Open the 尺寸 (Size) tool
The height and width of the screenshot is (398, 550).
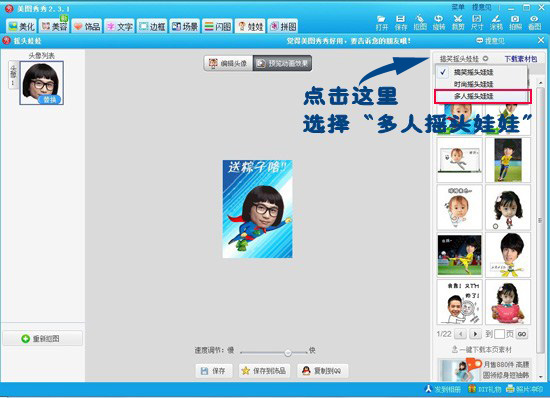[x=477, y=22]
